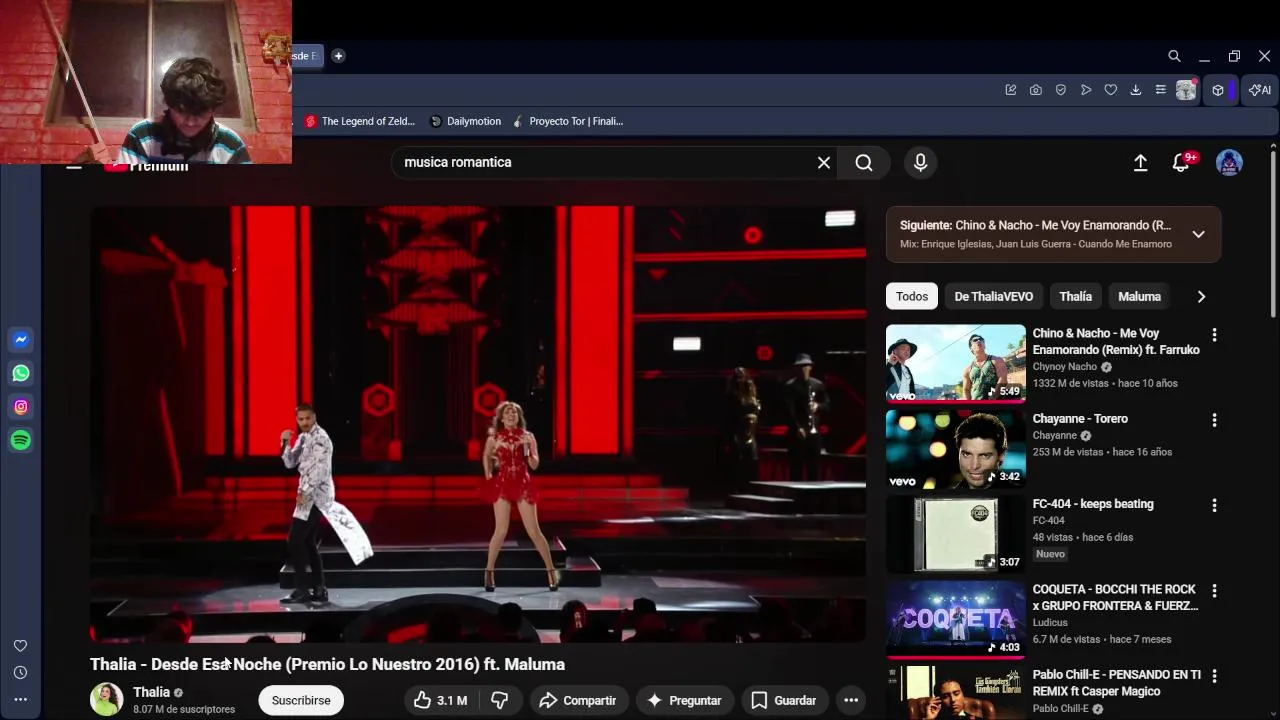
Task: Start voice search with microphone
Action: (x=921, y=163)
